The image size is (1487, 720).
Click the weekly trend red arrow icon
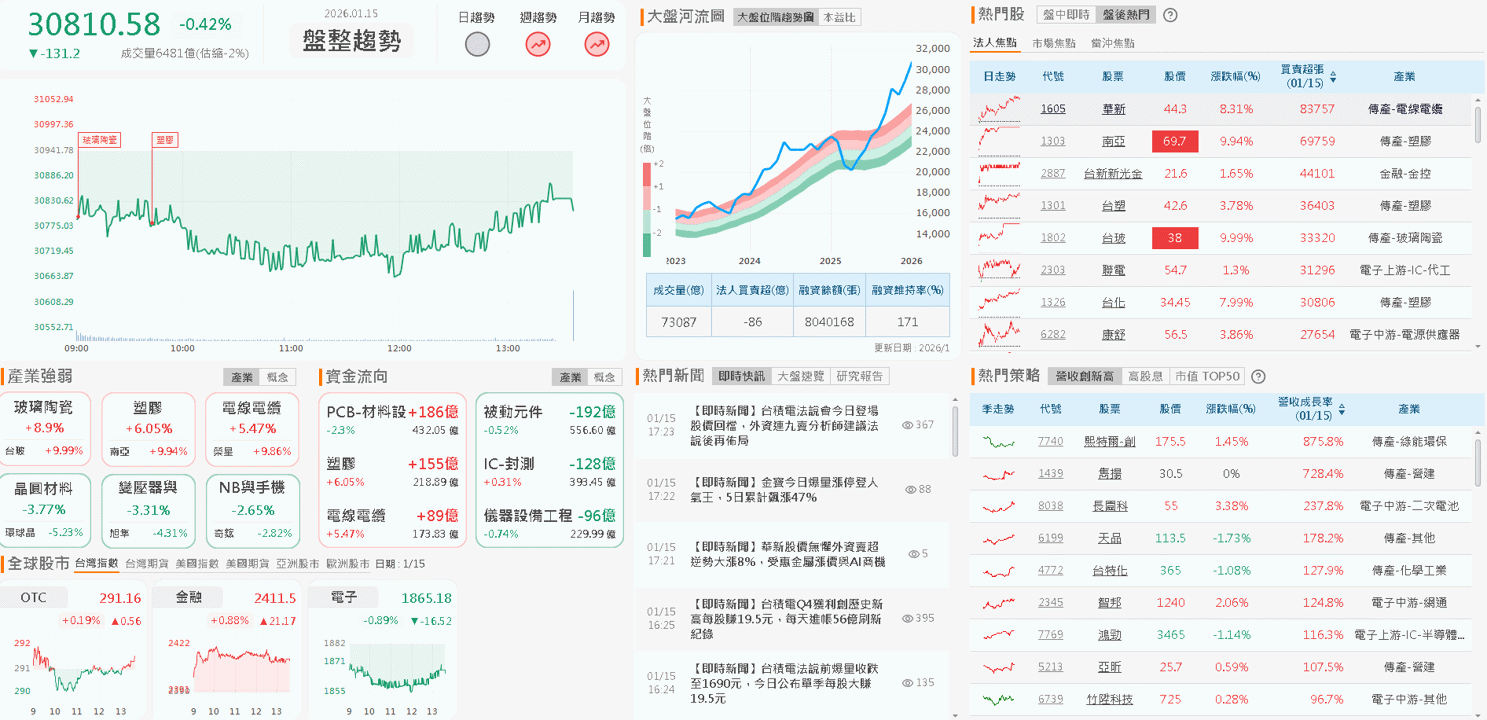click(538, 44)
